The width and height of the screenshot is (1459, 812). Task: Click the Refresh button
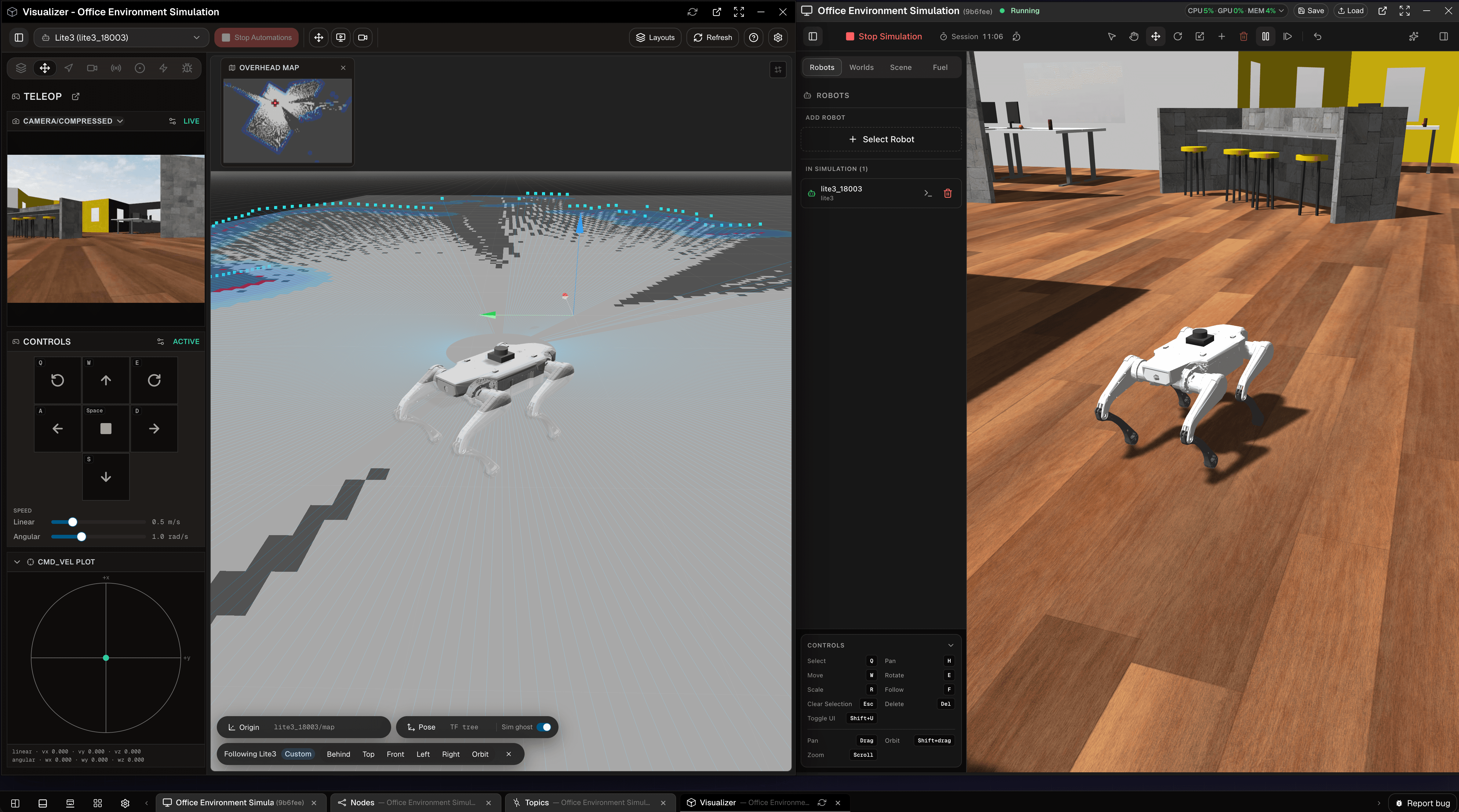[712, 37]
